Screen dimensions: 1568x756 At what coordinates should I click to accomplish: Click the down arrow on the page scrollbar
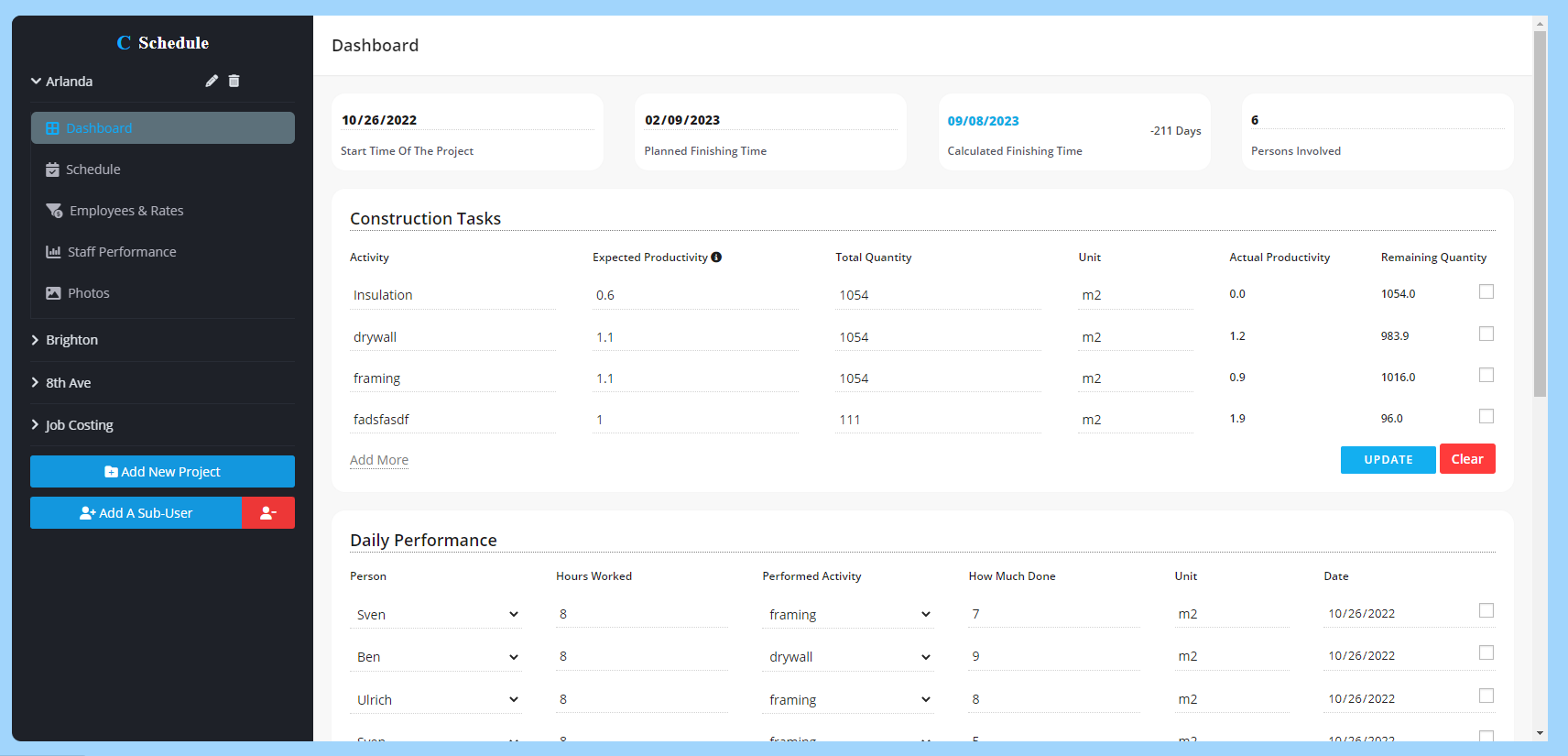pos(1540,733)
